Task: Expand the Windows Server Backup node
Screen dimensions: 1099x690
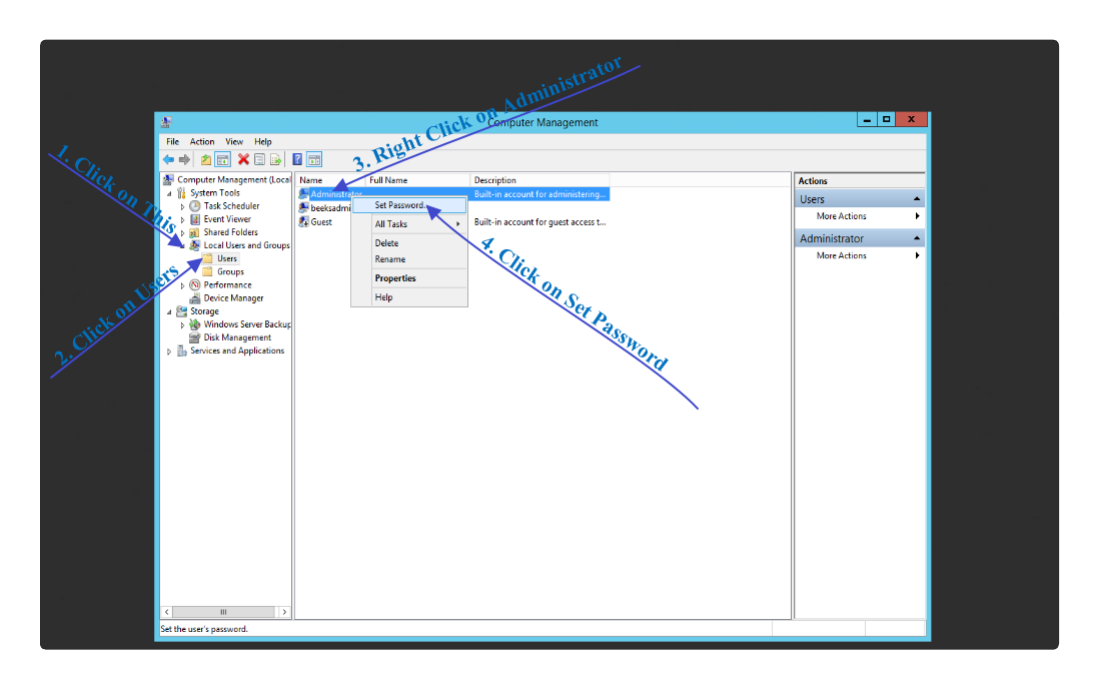Action: tap(182, 325)
